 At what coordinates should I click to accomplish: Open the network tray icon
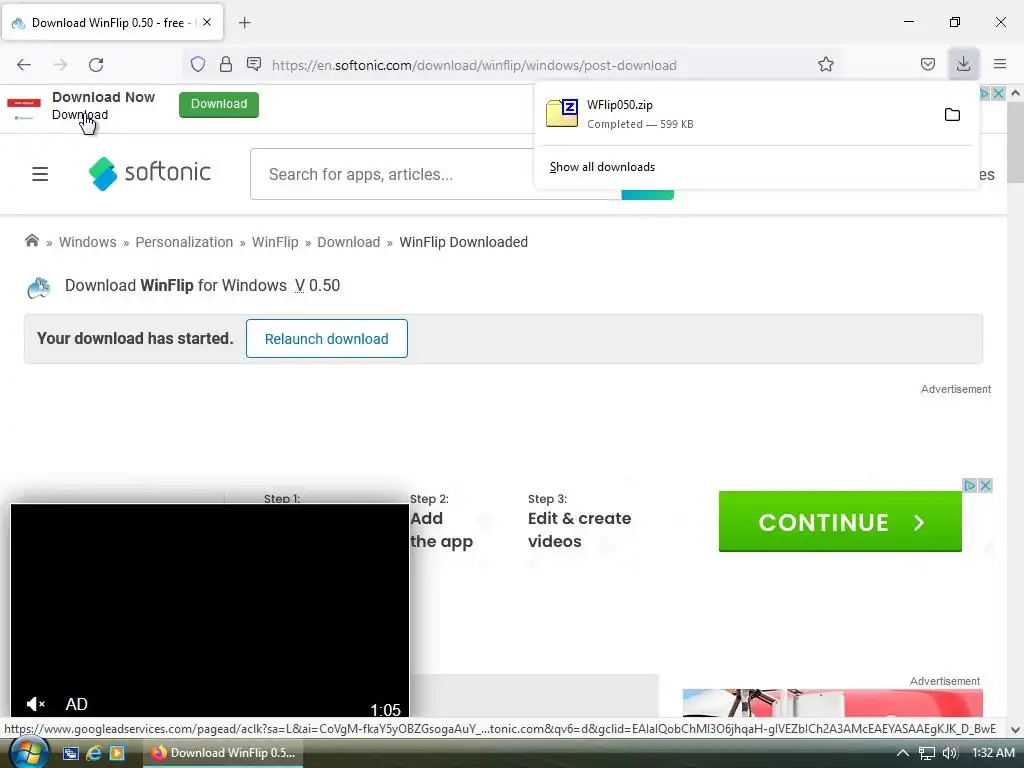coord(927,753)
